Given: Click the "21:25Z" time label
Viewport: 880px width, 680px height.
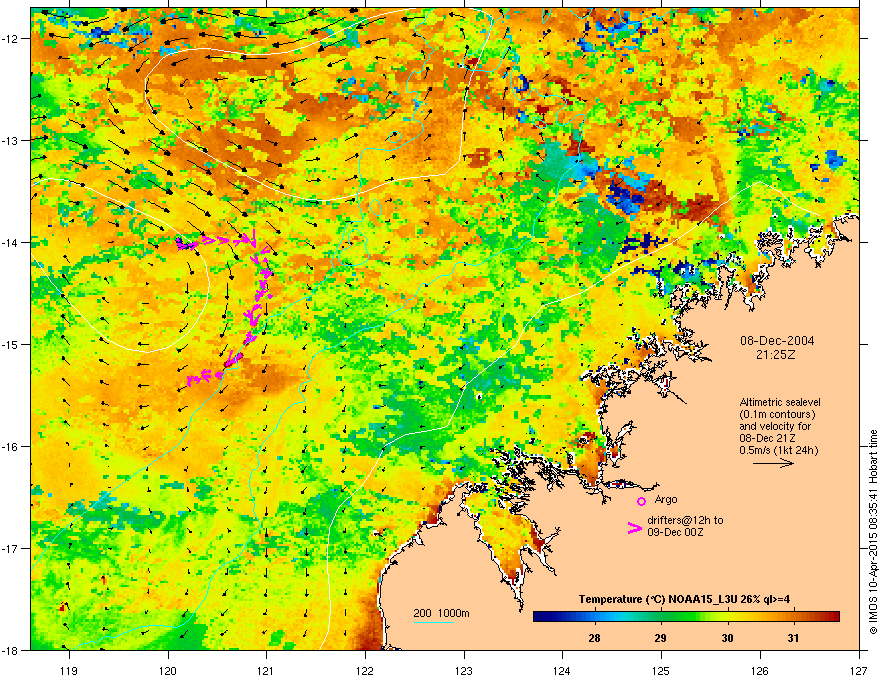Looking at the screenshot, I should pyautogui.click(x=776, y=355).
